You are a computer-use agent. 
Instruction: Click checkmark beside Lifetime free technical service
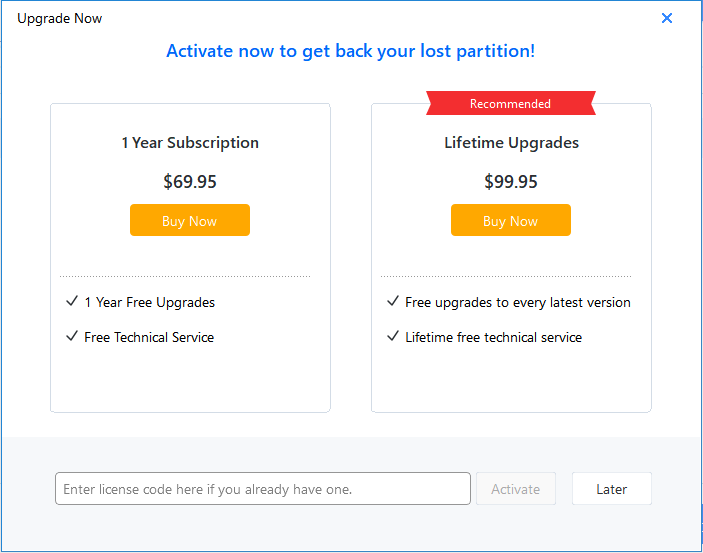tap(393, 336)
